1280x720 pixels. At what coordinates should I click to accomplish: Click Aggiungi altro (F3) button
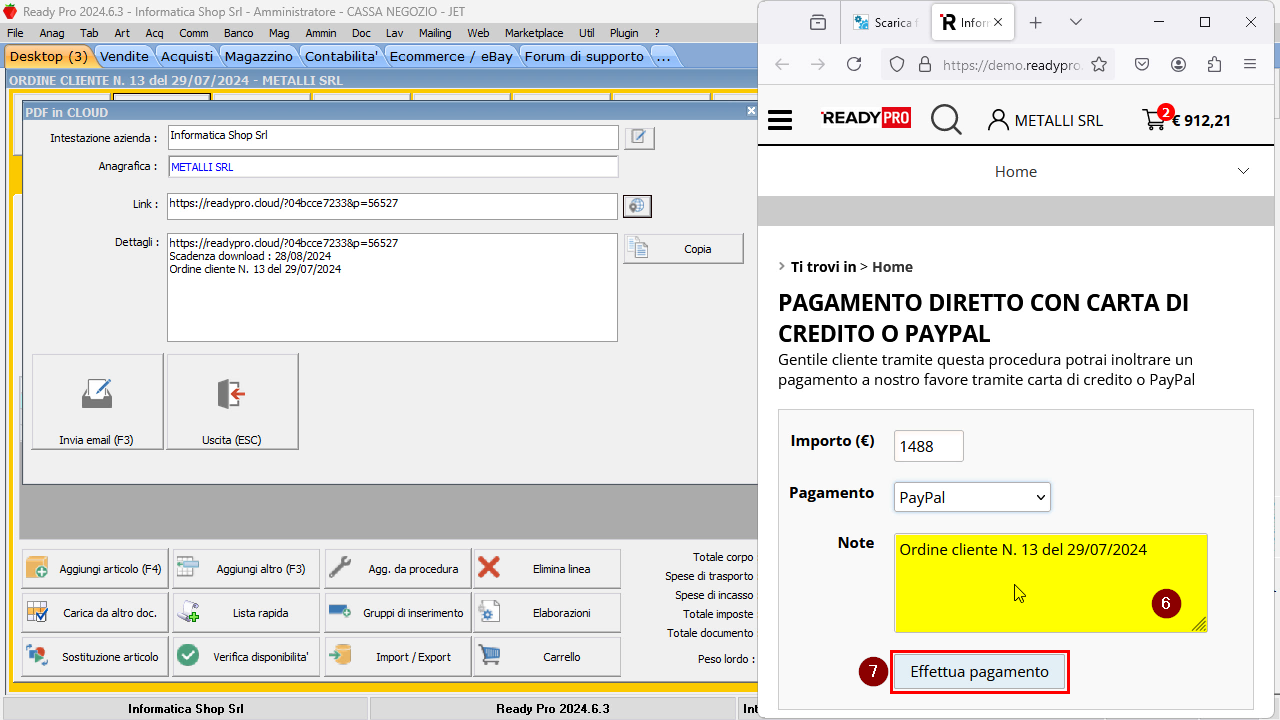tap(246, 569)
